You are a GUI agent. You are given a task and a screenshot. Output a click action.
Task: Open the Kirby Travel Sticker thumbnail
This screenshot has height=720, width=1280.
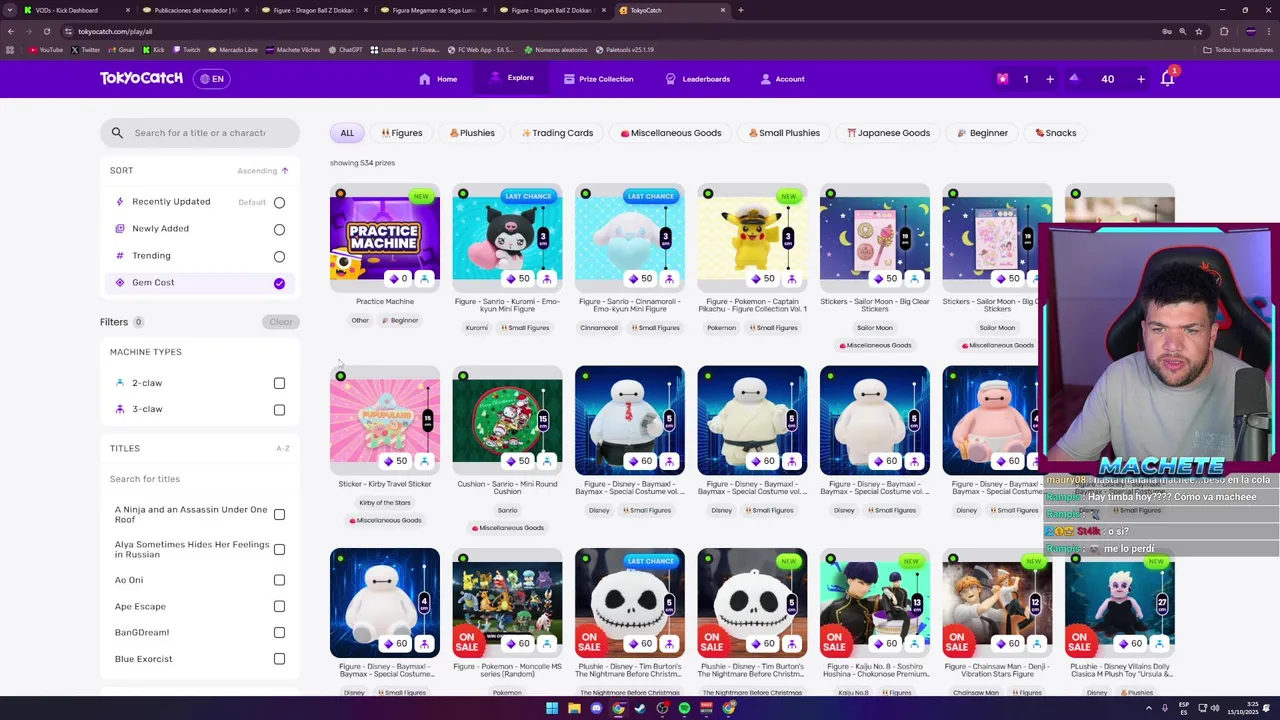385,420
